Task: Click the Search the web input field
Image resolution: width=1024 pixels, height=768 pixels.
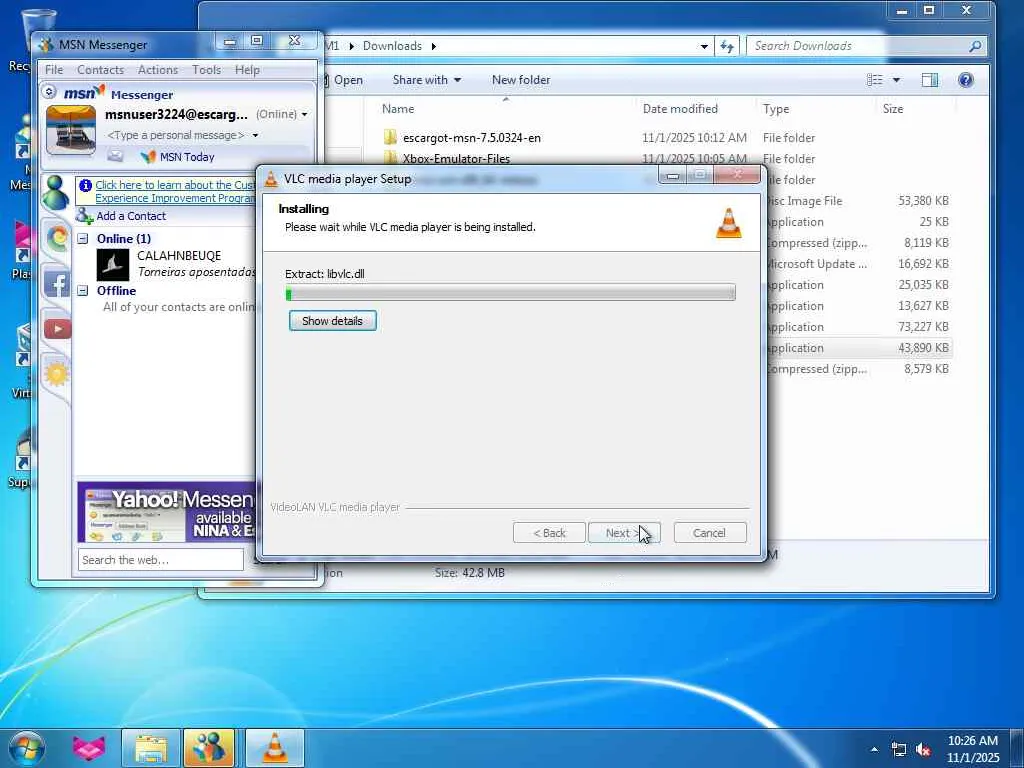Action: coord(161,560)
